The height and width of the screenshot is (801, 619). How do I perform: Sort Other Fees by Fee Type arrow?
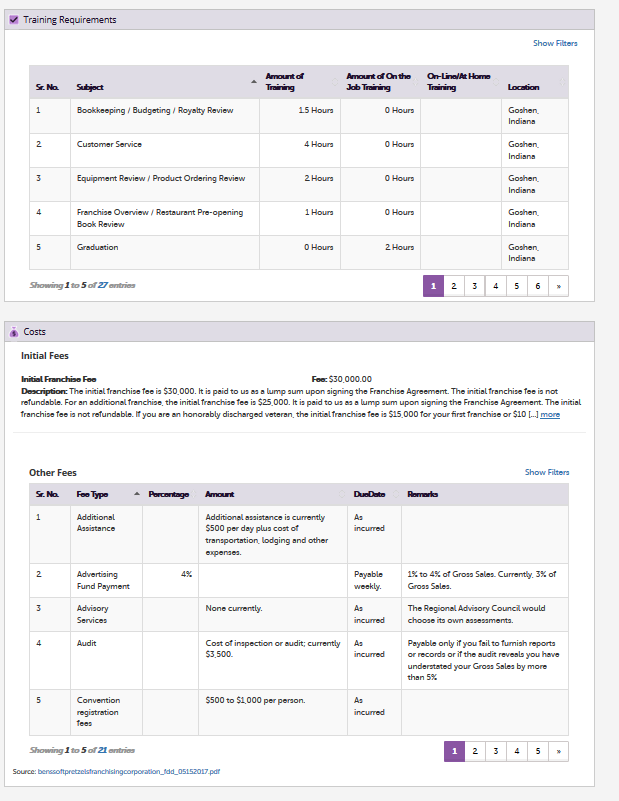point(137,494)
